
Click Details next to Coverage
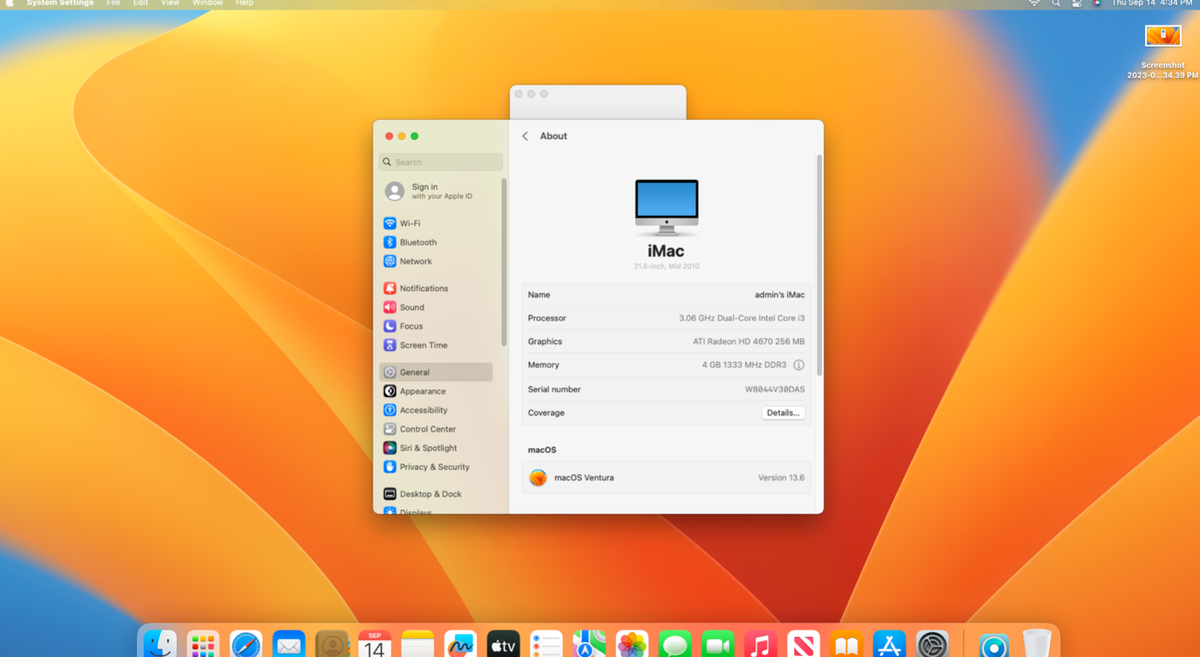tap(783, 412)
